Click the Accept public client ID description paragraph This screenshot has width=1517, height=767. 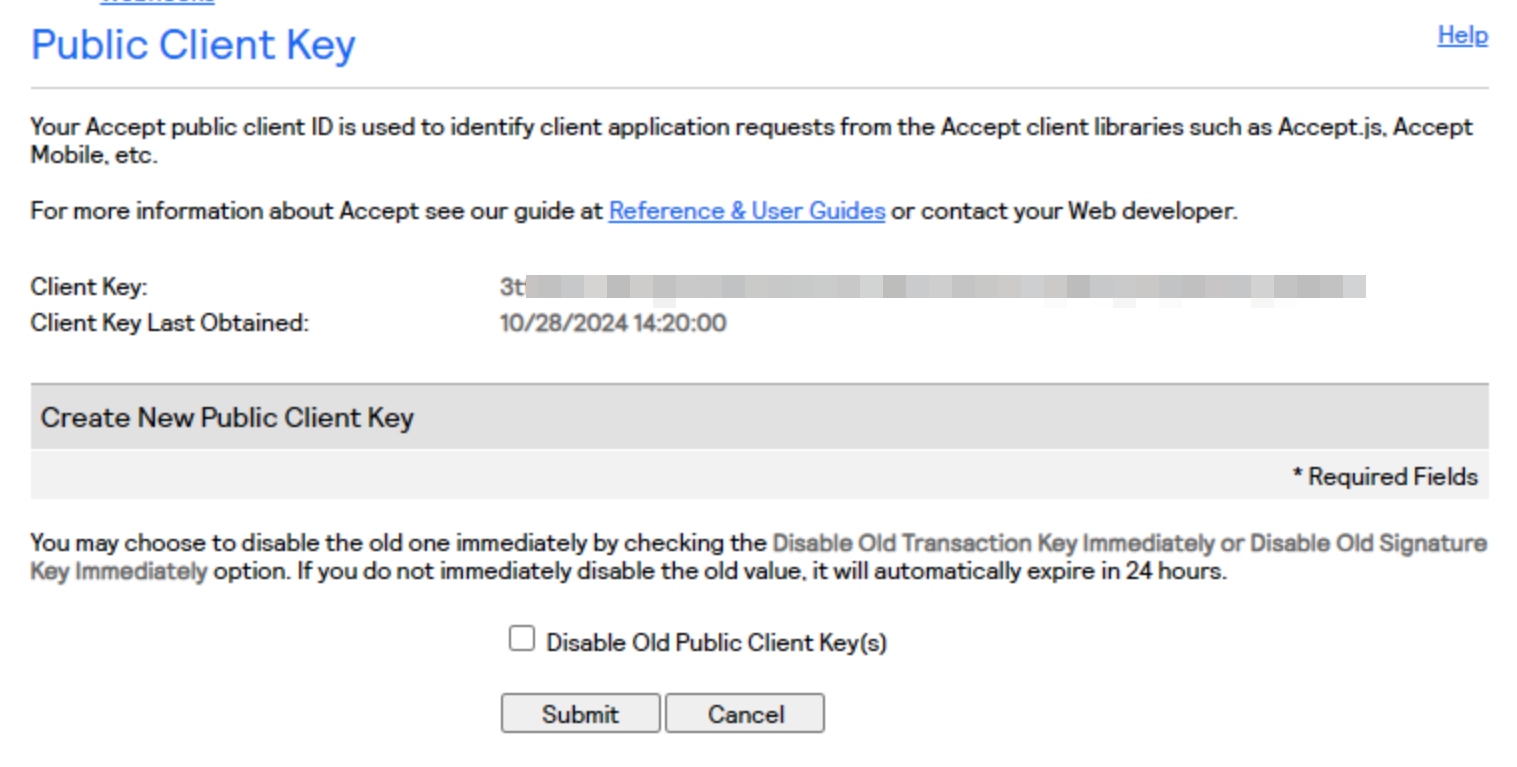point(752,142)
